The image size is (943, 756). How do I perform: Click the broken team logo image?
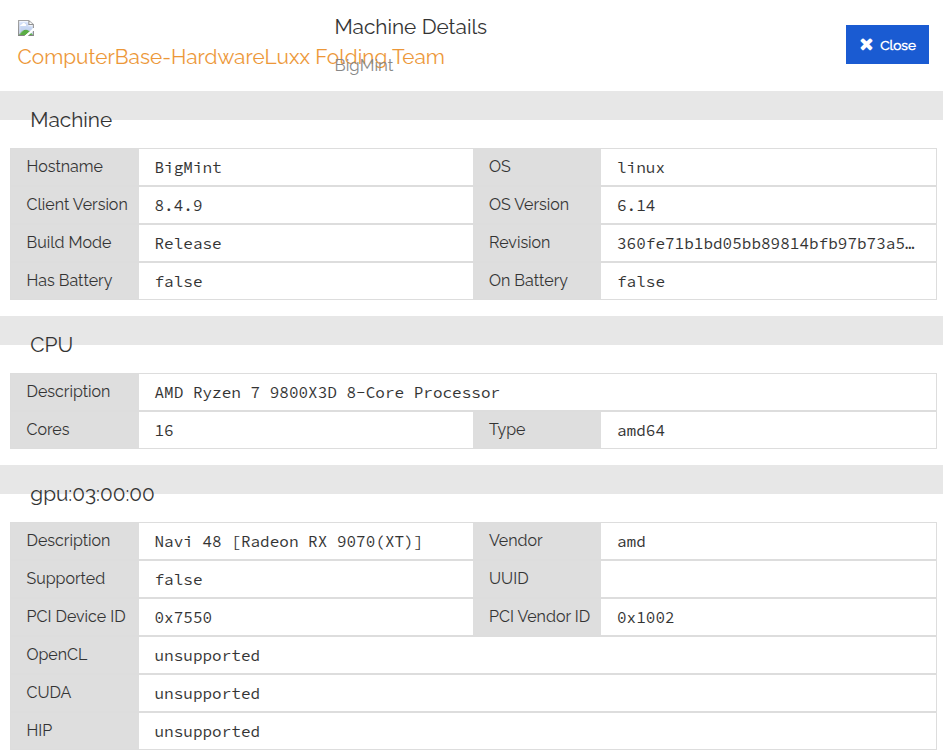pyautogui.click(x=26, y=28)
